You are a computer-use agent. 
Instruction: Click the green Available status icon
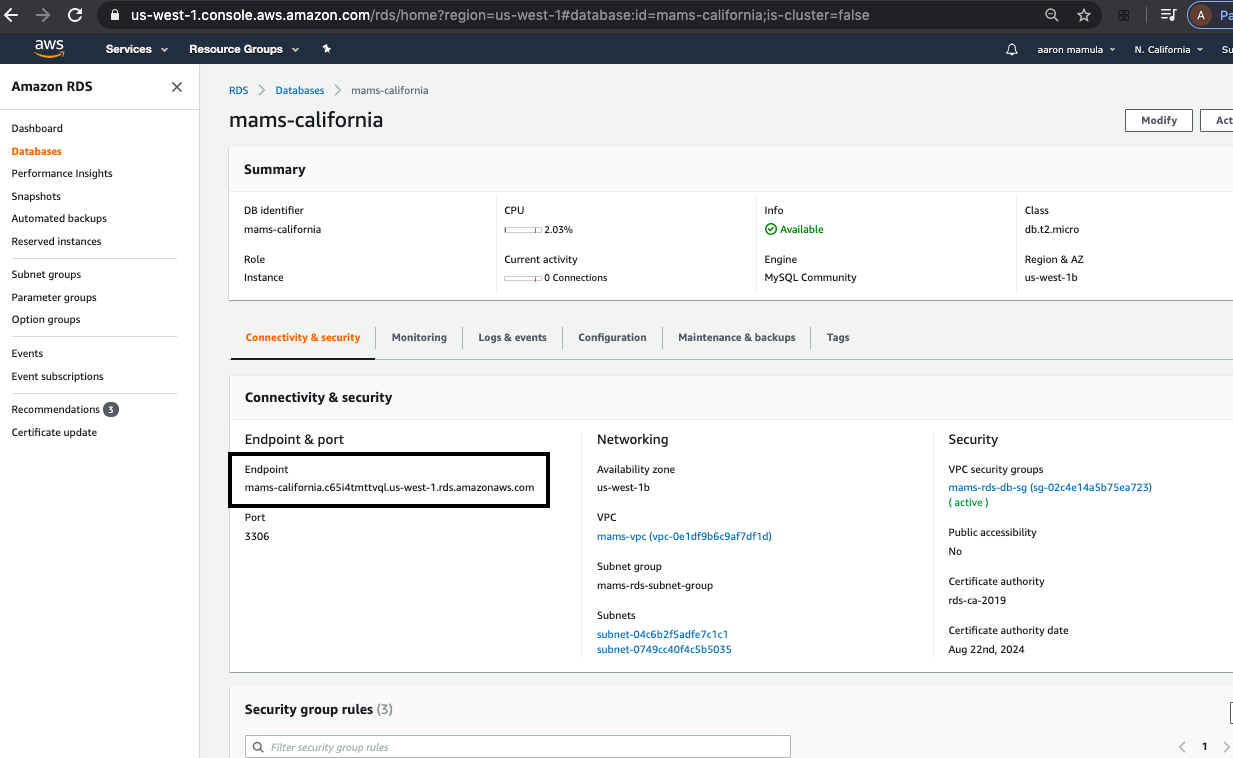(x=771, y=229)
